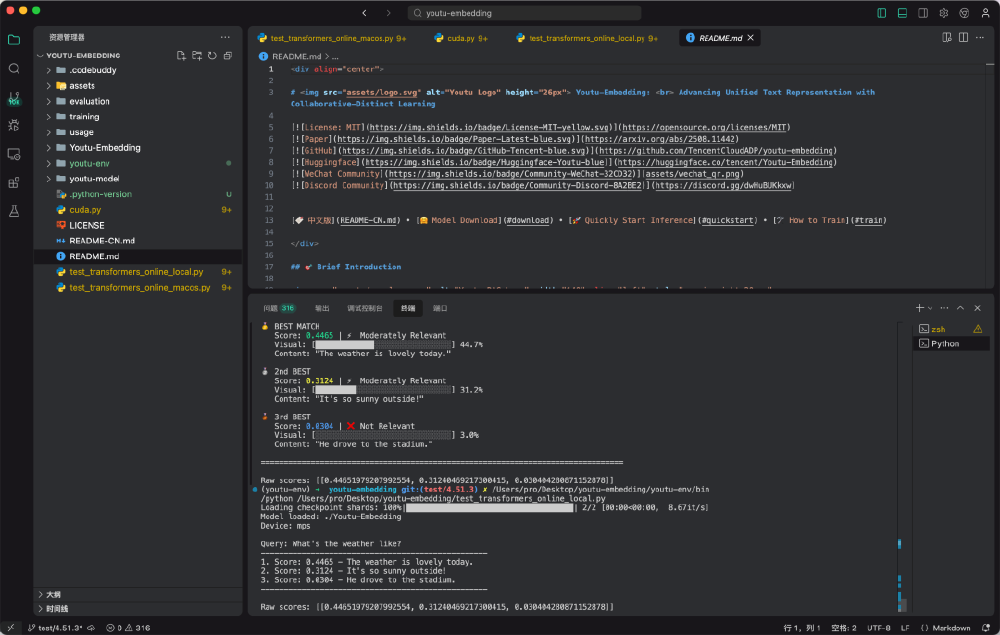Toggle the bottom panel layout button
Viewport: 1000px width, 635px height.
(x=902, y=13)
